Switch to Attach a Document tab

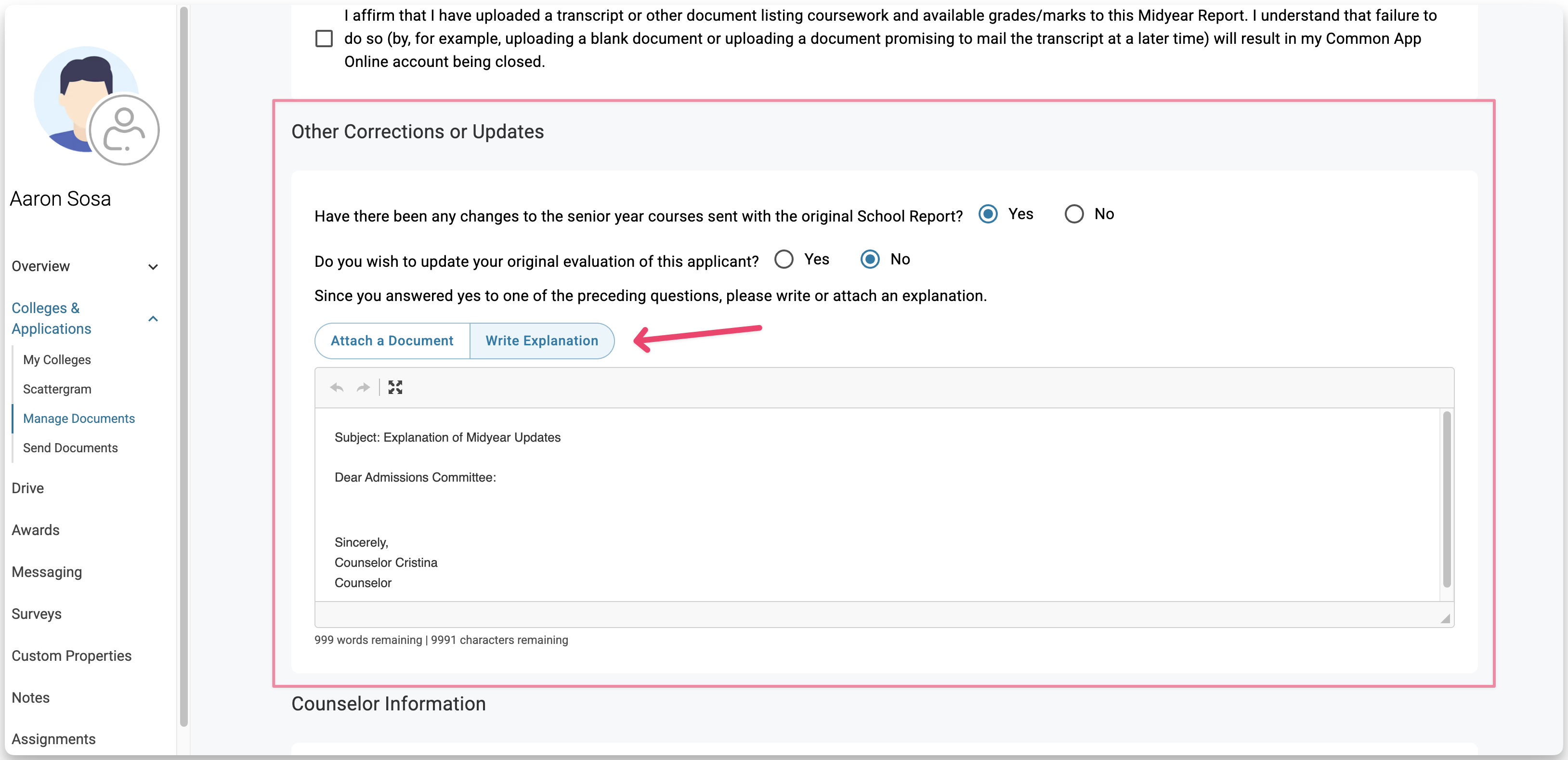click(392, 341)
